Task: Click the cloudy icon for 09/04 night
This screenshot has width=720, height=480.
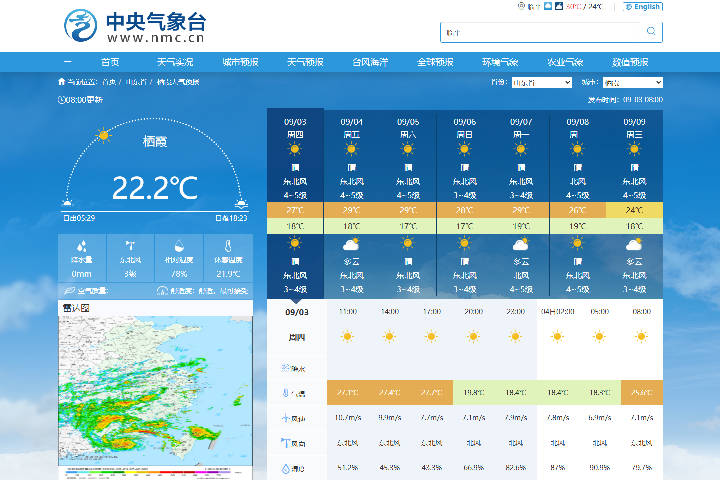Action: click(351, 244)
